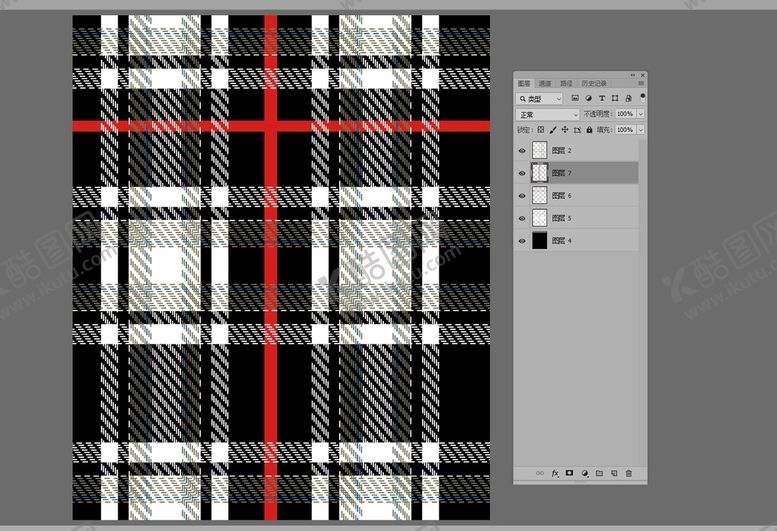Click the link layers chain icon
The width and height of the screenshot is (777, 531).
click(x=540, y=473)
